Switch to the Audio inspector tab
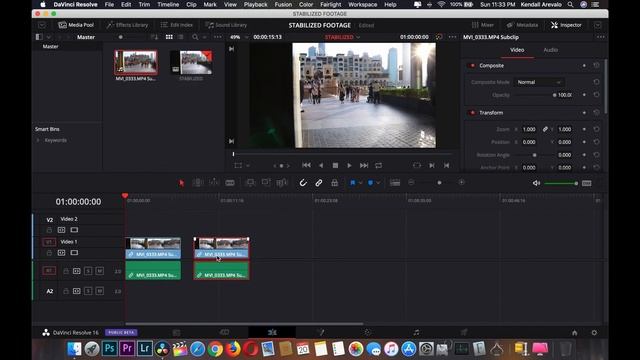Screen dimensions: 640x360 (551, 50)
